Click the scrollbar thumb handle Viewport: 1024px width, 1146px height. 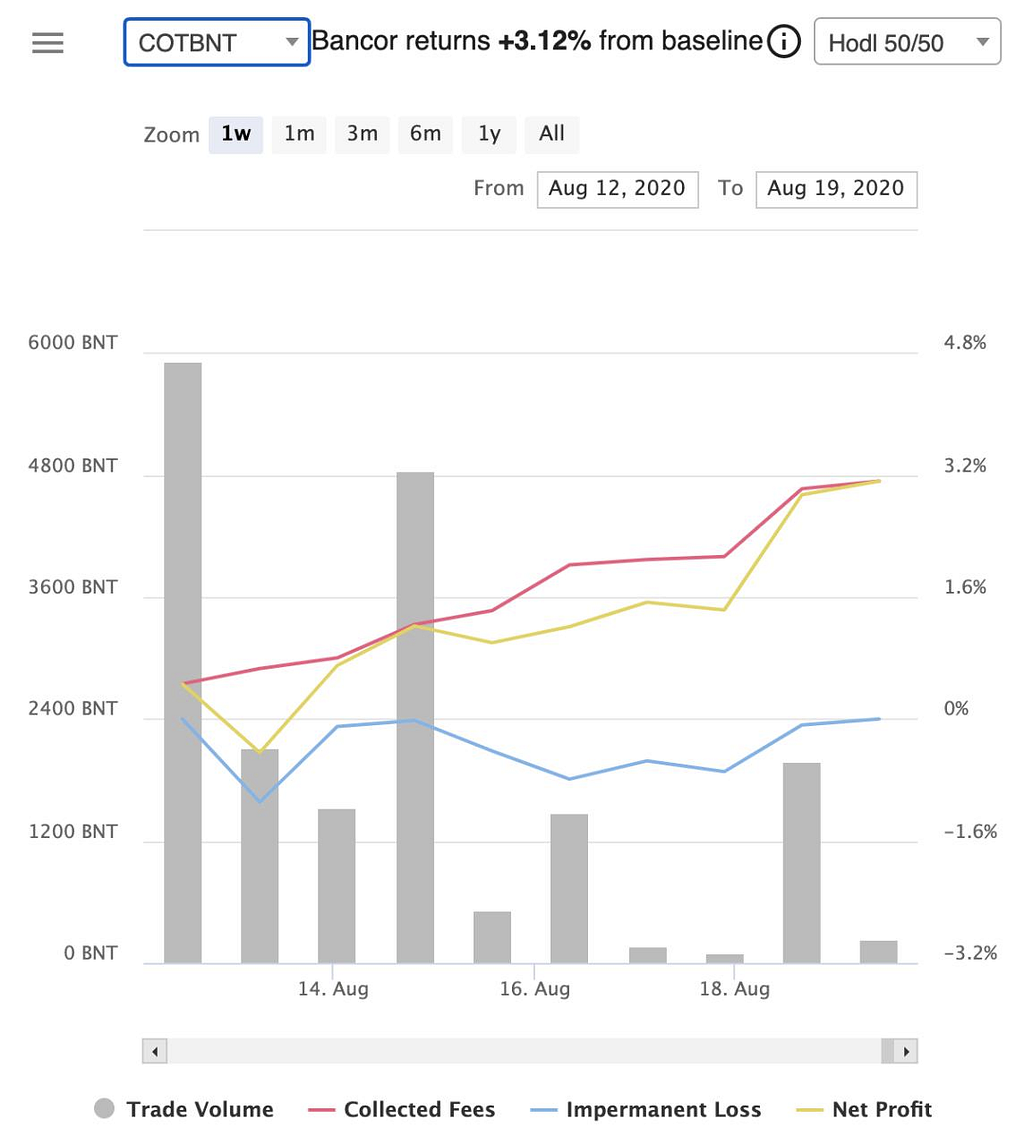pos(887,1051)
